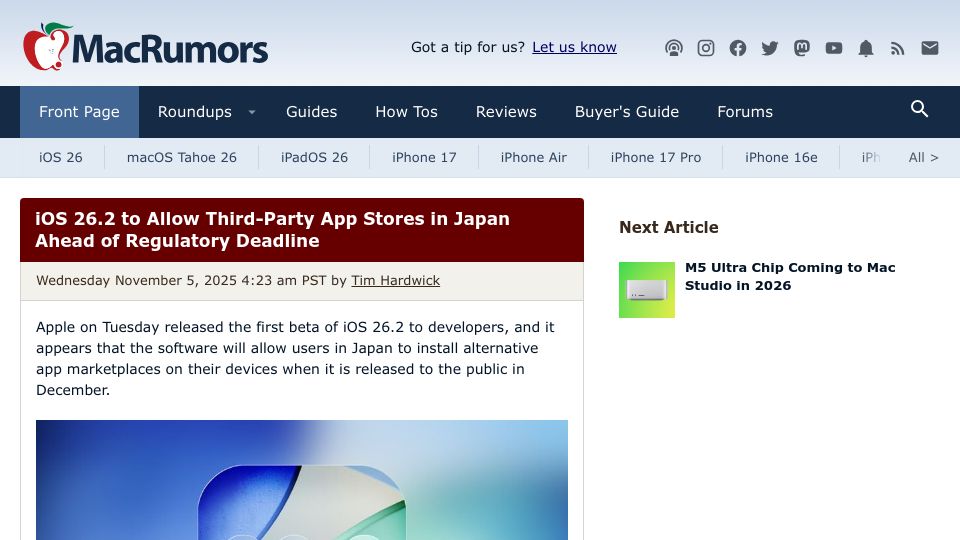The width and height of the screenshot is (960, 540).
Task: Open the Mastodon icon link
Action: coord(801,48)
